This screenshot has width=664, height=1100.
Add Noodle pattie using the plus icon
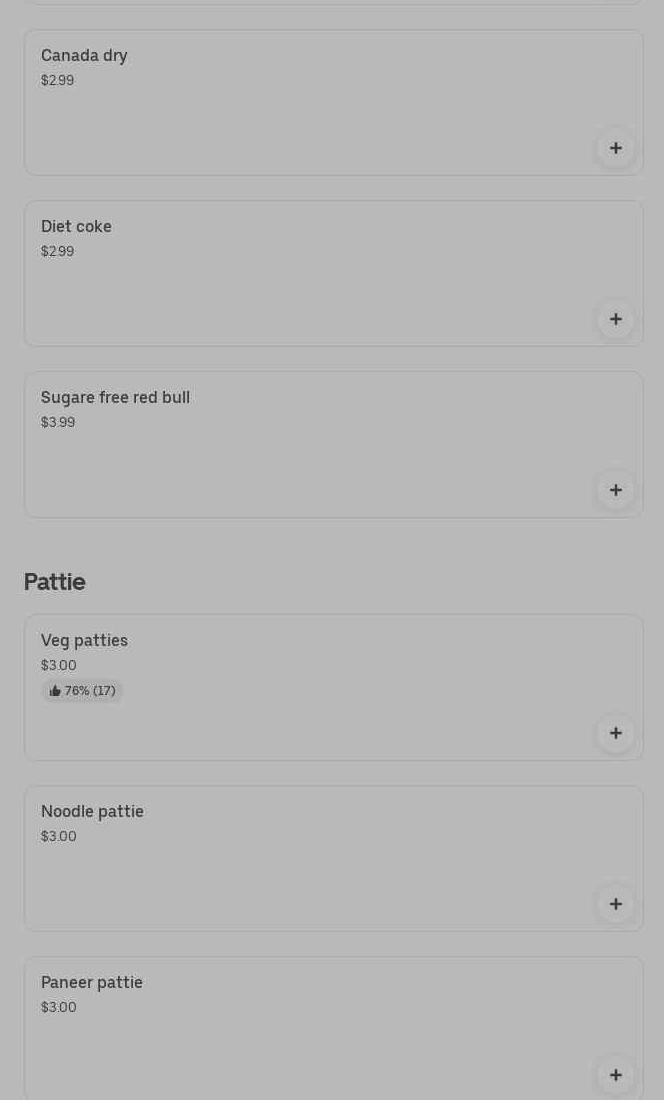616,904
